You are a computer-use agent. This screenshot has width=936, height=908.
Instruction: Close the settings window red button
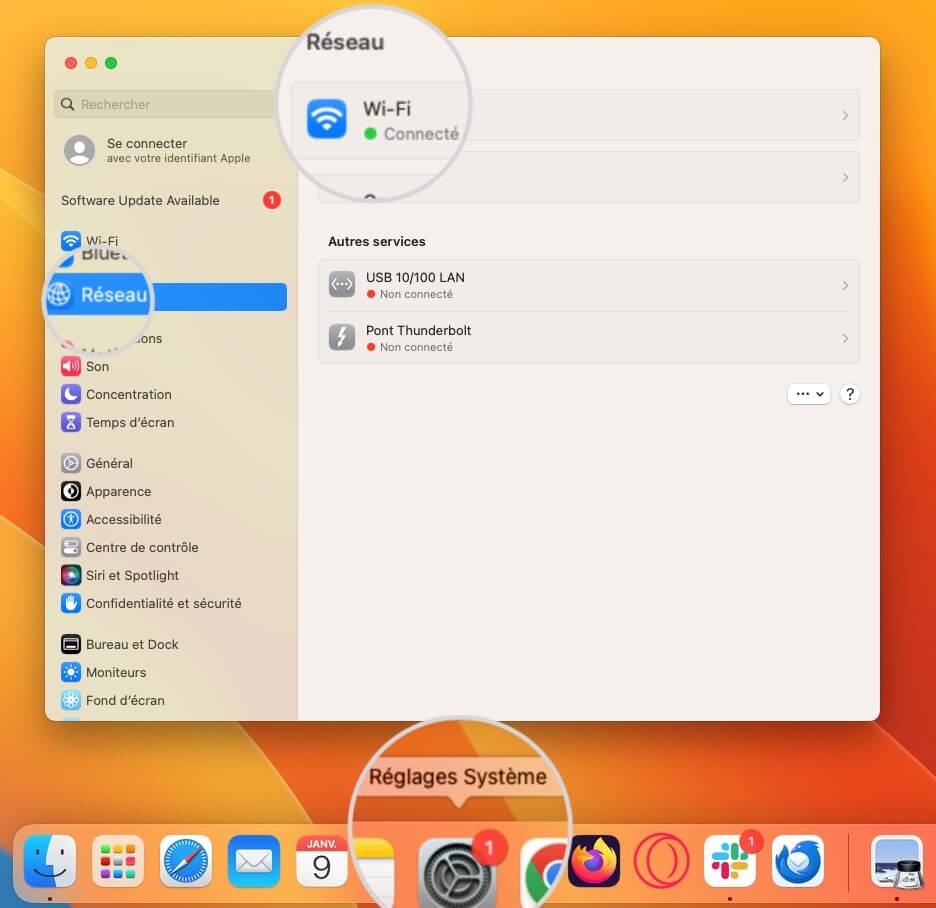click(x=71, y=63)
